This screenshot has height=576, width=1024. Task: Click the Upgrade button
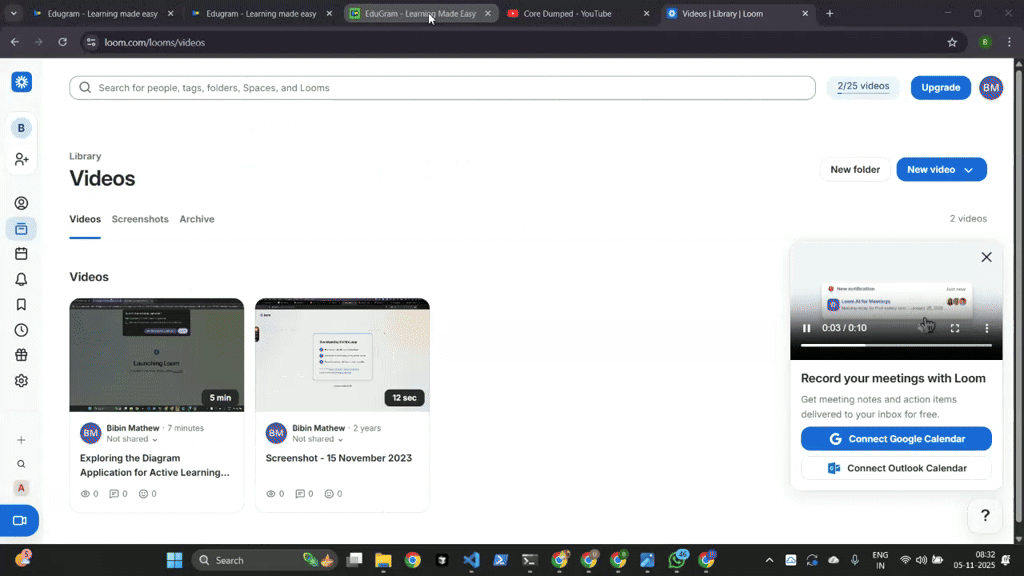pyautogui.click(x=940, y=88)
